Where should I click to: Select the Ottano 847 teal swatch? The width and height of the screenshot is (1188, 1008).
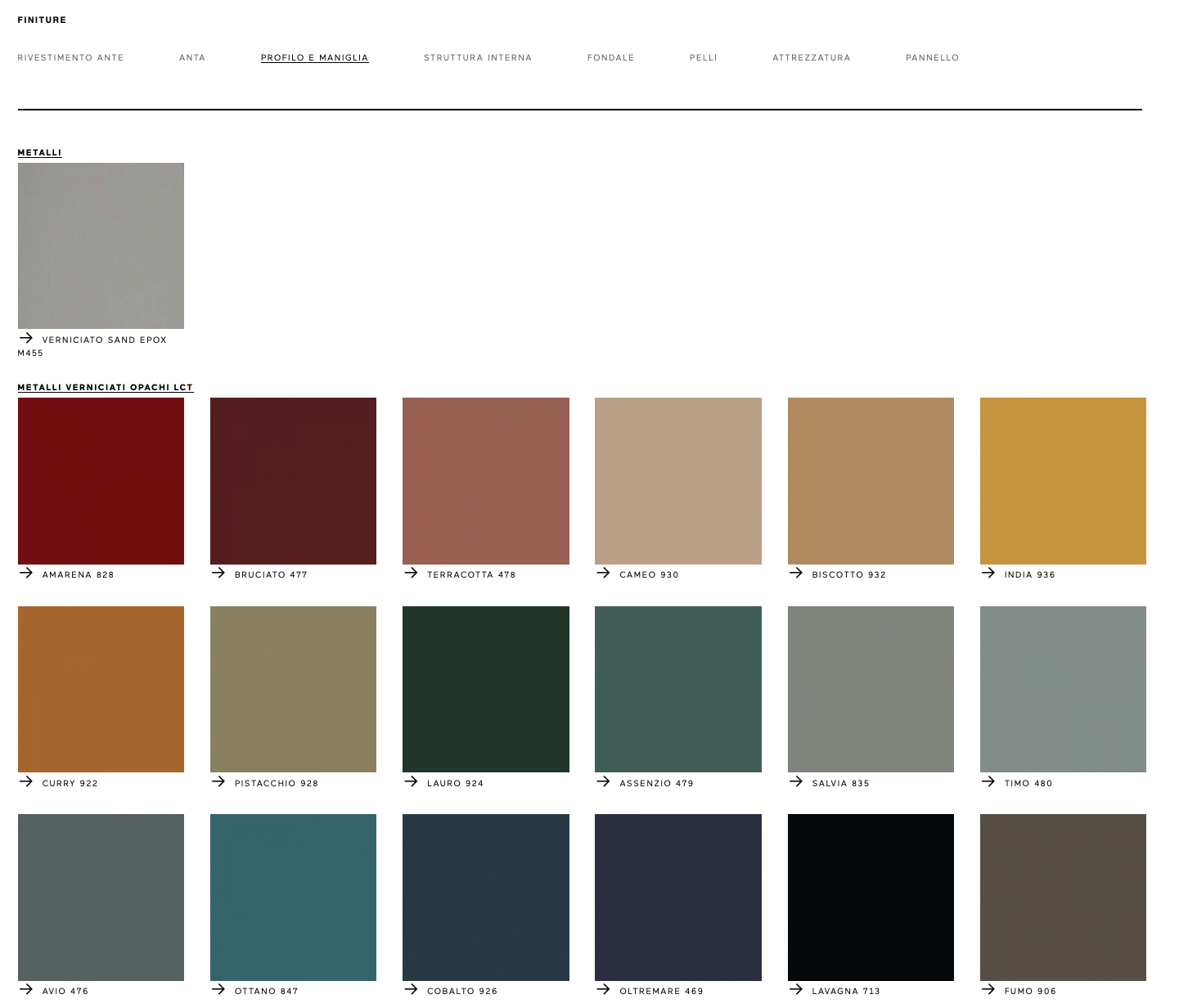click(293, 897)
